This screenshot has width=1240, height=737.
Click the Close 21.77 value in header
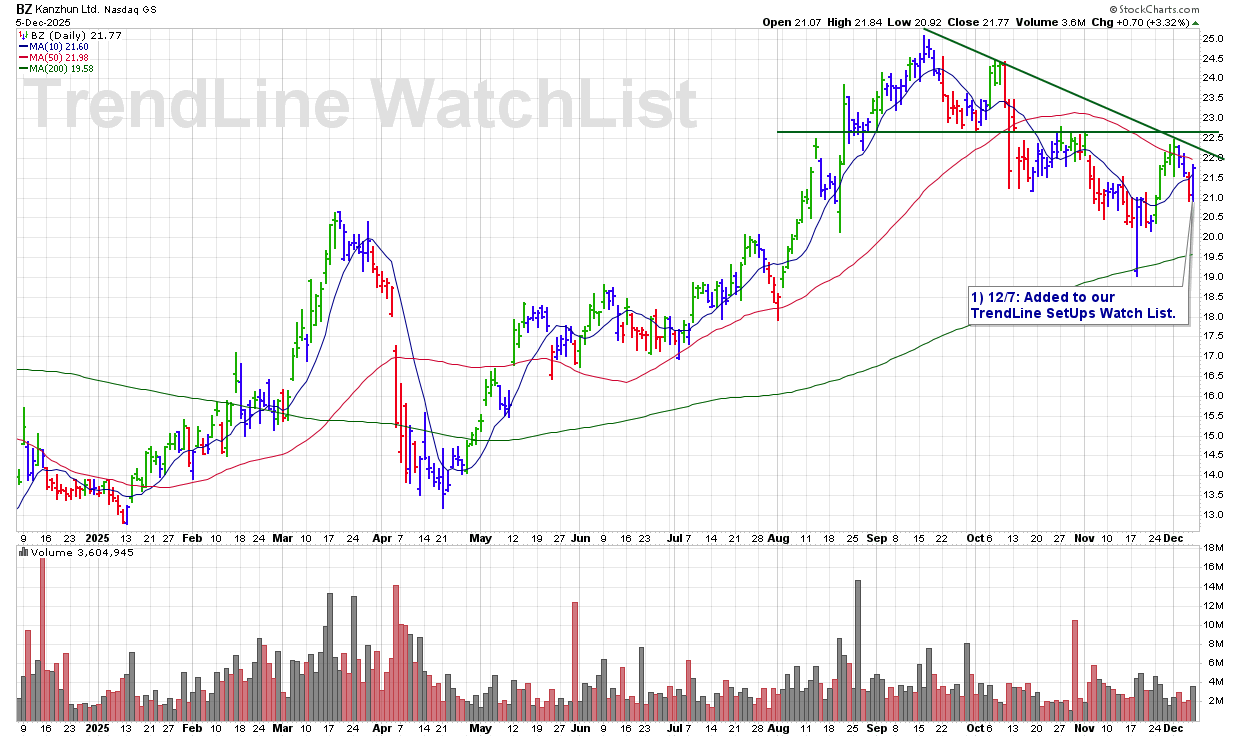coord(959,22)
